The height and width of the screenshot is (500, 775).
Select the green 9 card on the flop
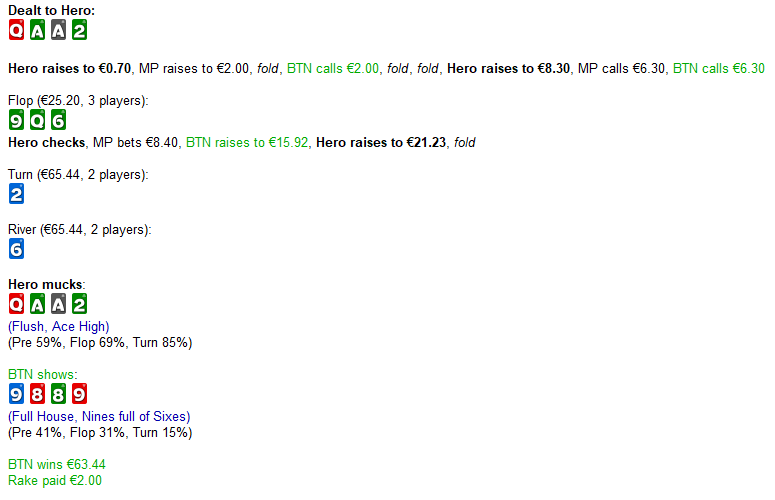click(x=16, y=120)
